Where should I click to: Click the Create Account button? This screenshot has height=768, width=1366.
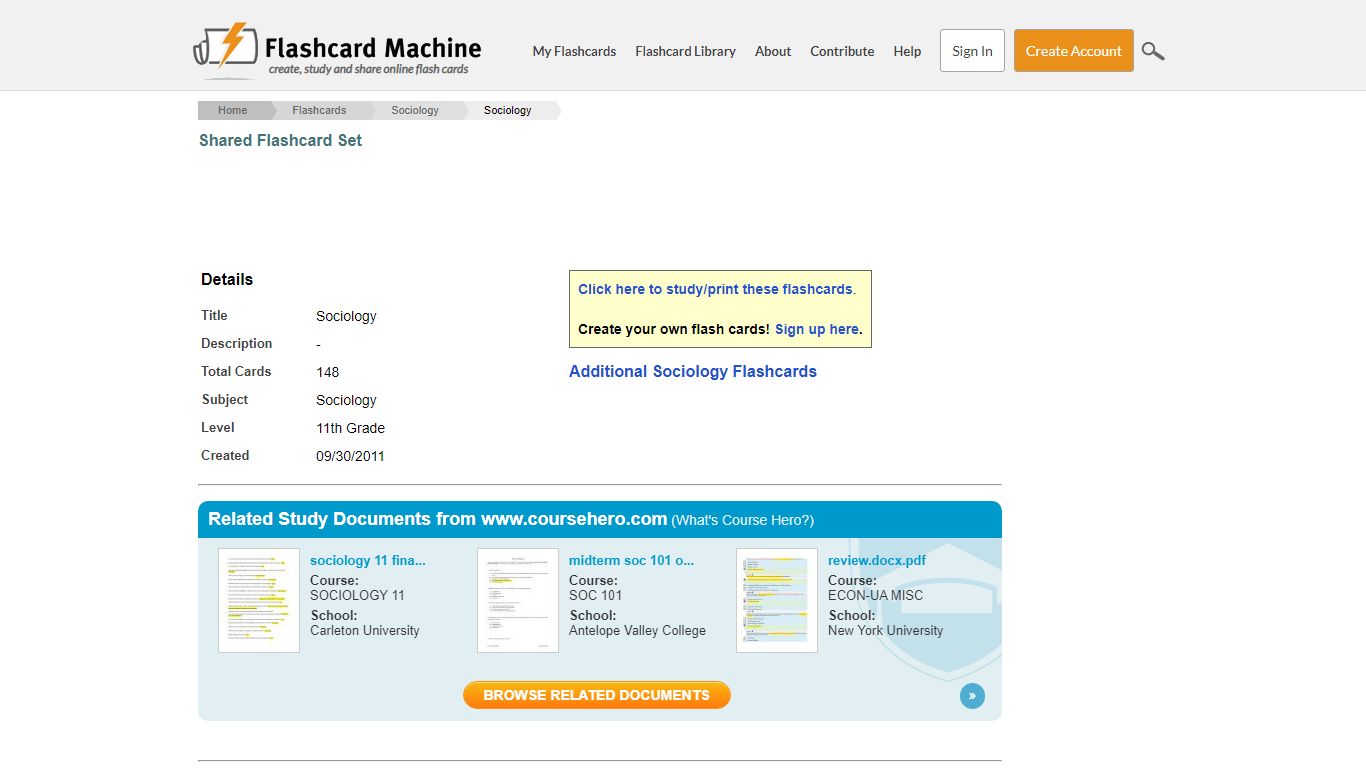click(1074, 51)
